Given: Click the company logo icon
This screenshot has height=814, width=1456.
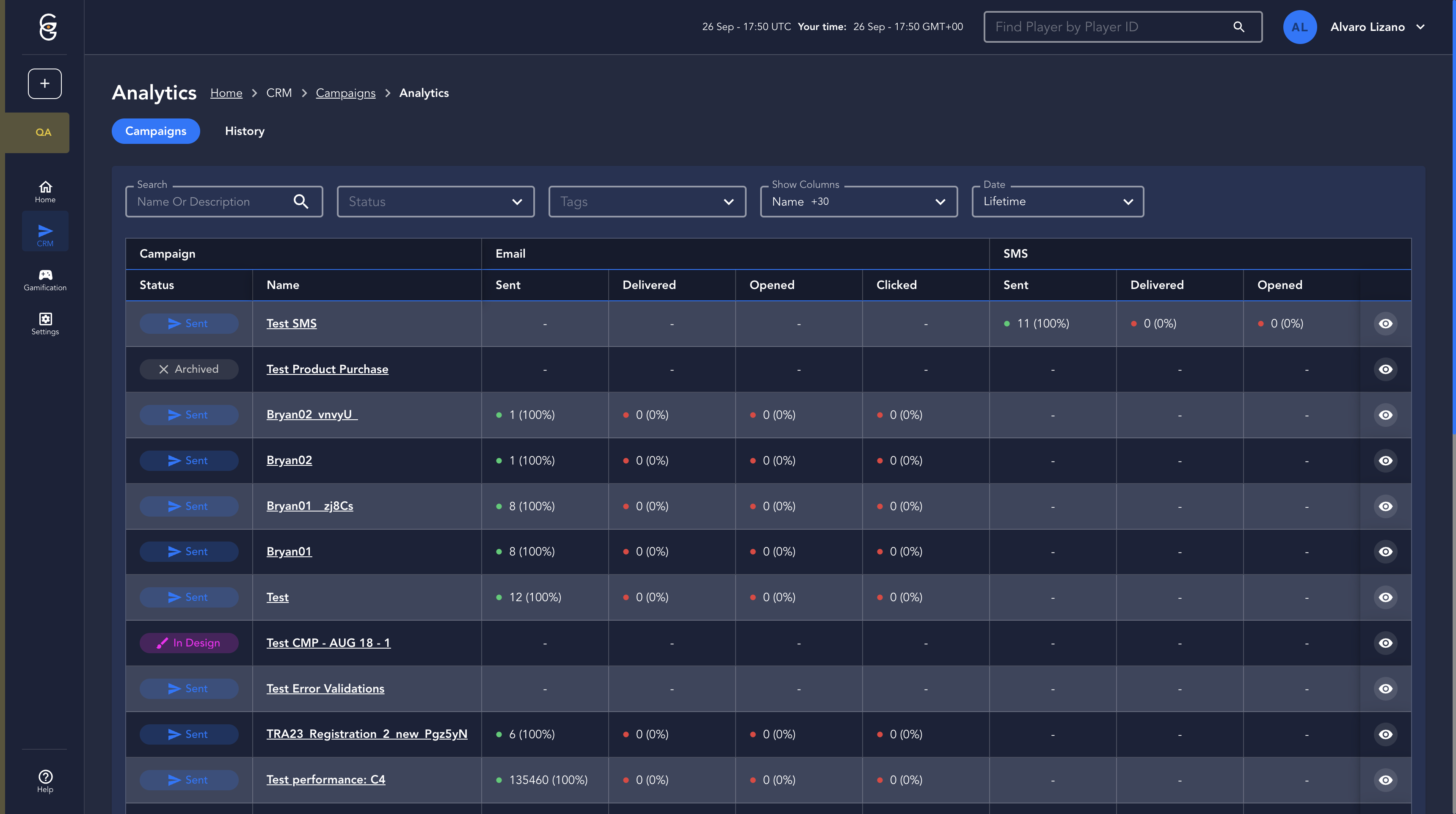Looking at the screenshot, I should (x=48, y=27).
